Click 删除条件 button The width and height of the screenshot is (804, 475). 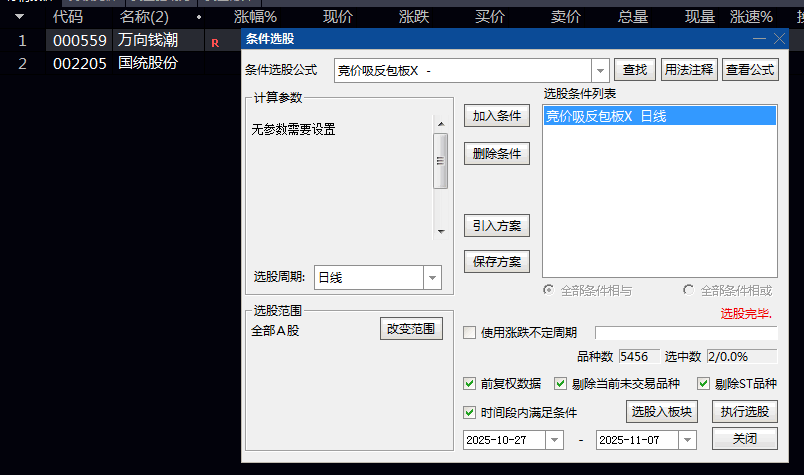[x=497, y=153]
